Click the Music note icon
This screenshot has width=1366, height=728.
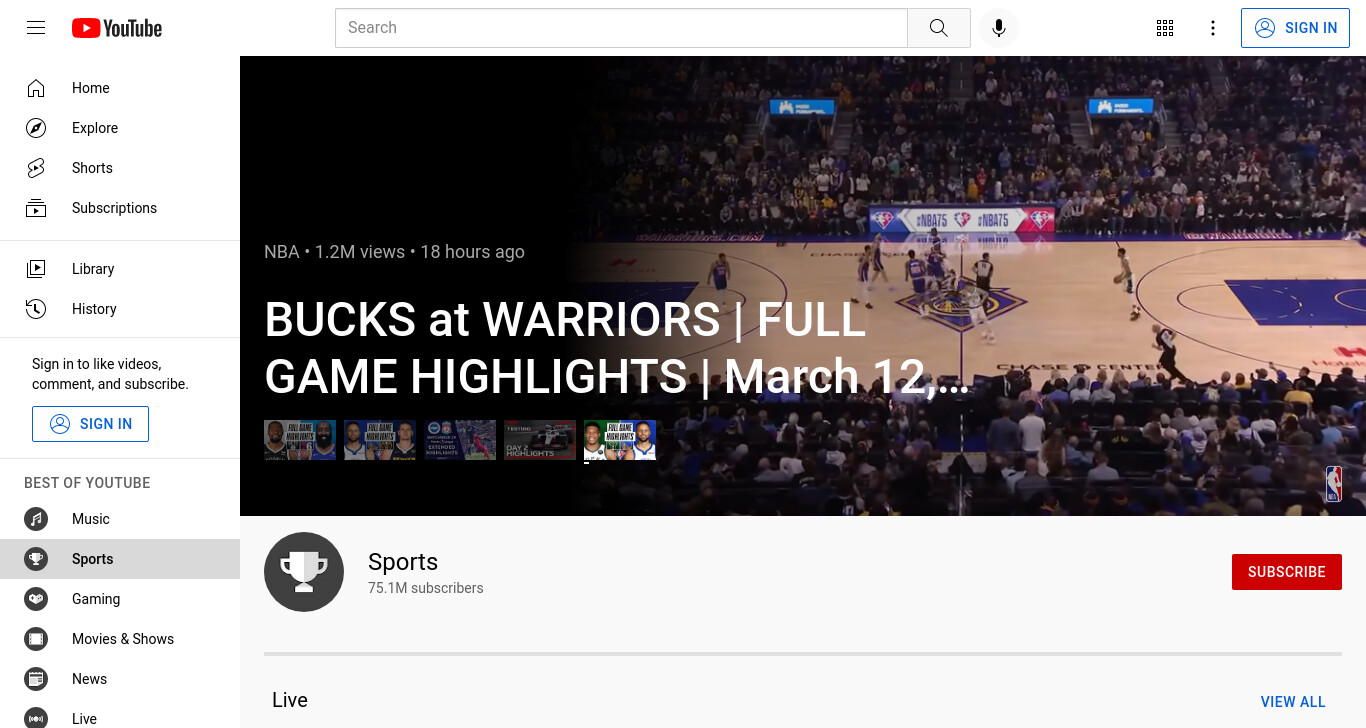coord(36,519)
